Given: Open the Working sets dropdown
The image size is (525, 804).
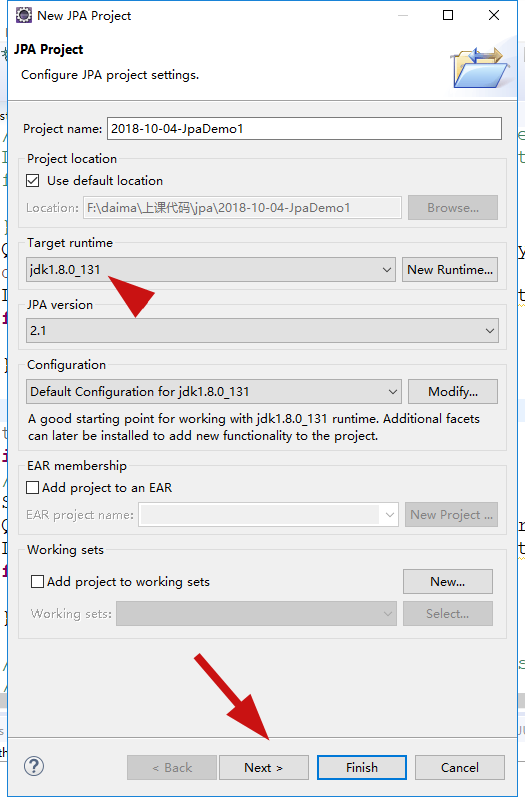Looking at the screenshot, I should [x=256, y=614].
